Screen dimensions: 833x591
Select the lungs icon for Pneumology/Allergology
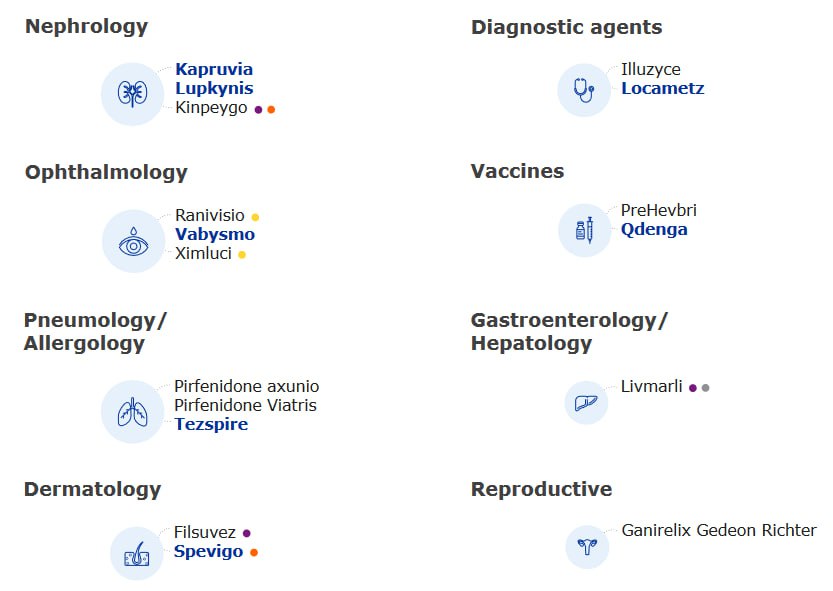coord(132,412)
